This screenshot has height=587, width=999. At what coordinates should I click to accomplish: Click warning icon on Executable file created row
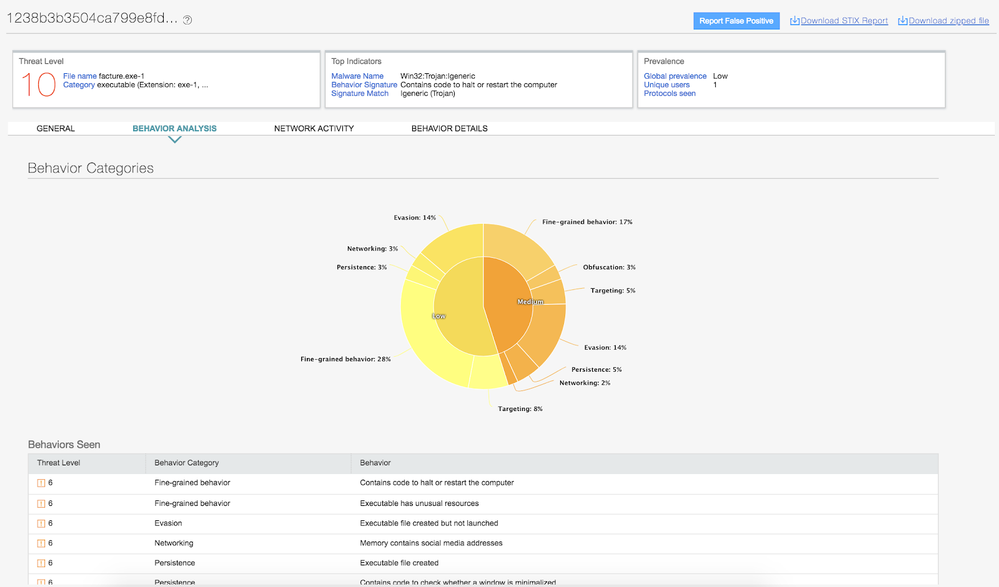tap(41, 563)
